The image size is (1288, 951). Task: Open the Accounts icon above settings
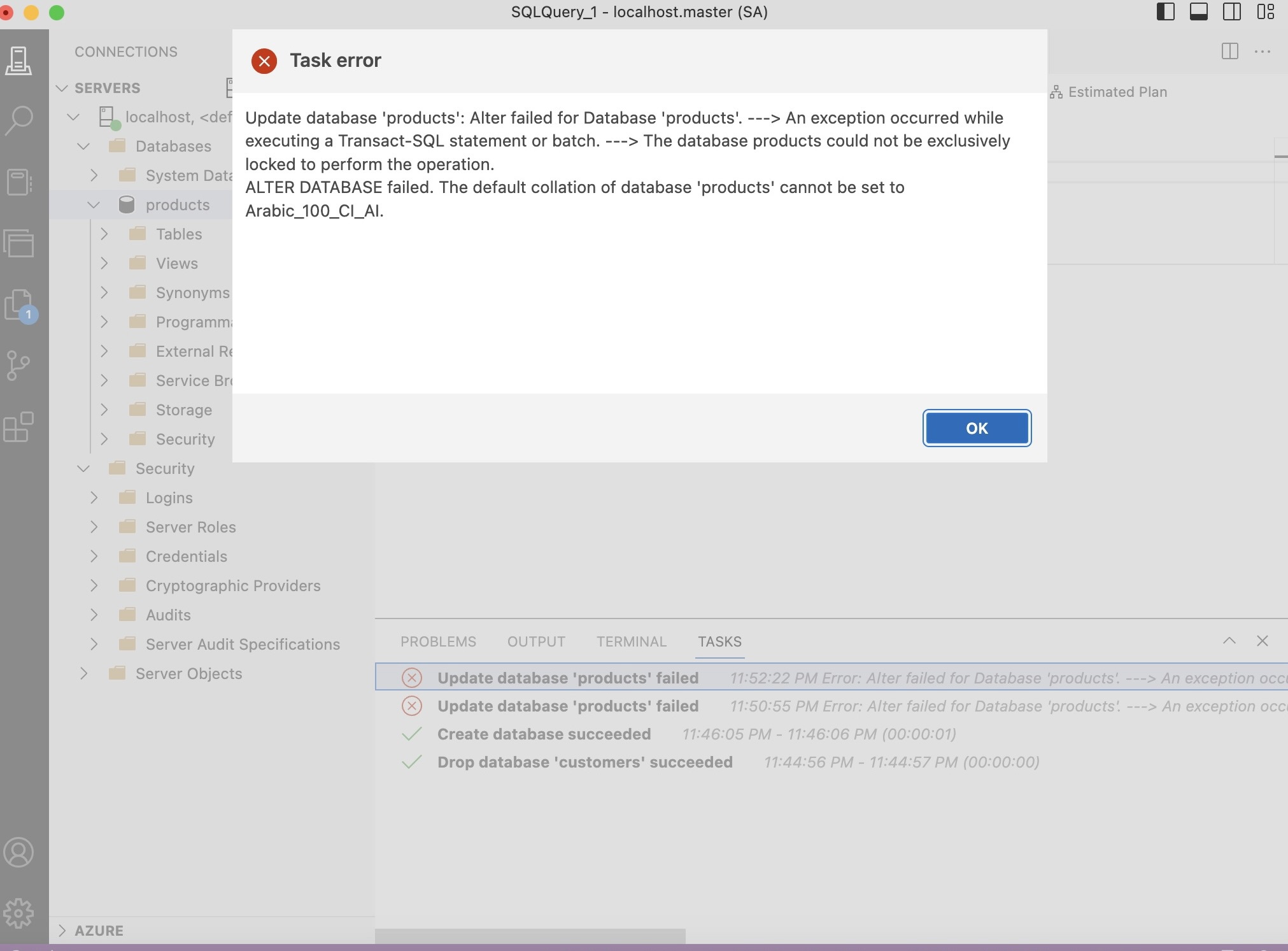[19, 852]
